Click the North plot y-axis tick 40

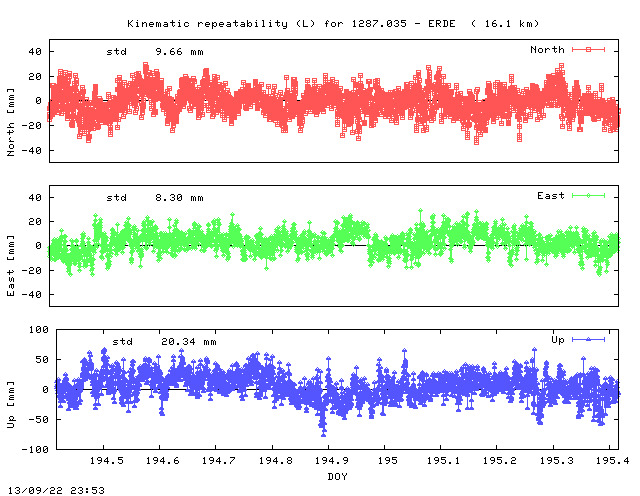[35, 52]
